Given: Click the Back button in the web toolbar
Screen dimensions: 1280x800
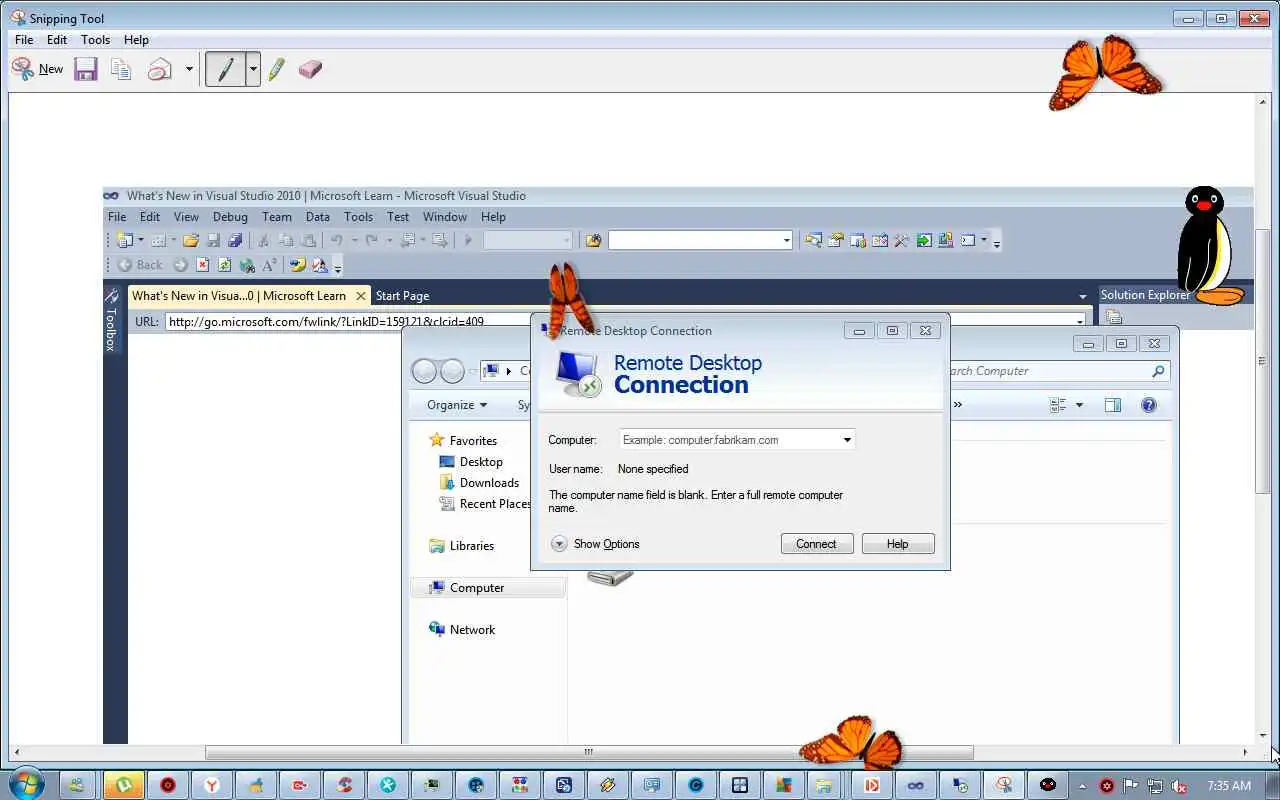Looking at the screenshot, I should click(x=140, y=265).
